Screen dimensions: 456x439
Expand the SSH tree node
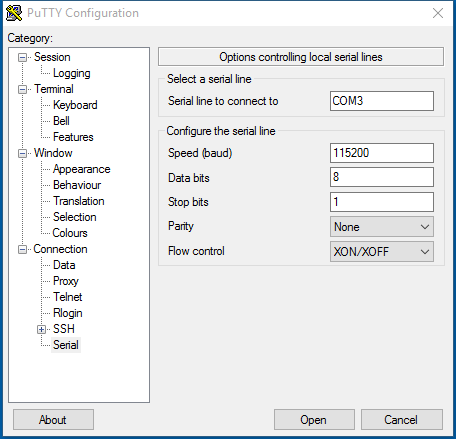coord(41,330)
